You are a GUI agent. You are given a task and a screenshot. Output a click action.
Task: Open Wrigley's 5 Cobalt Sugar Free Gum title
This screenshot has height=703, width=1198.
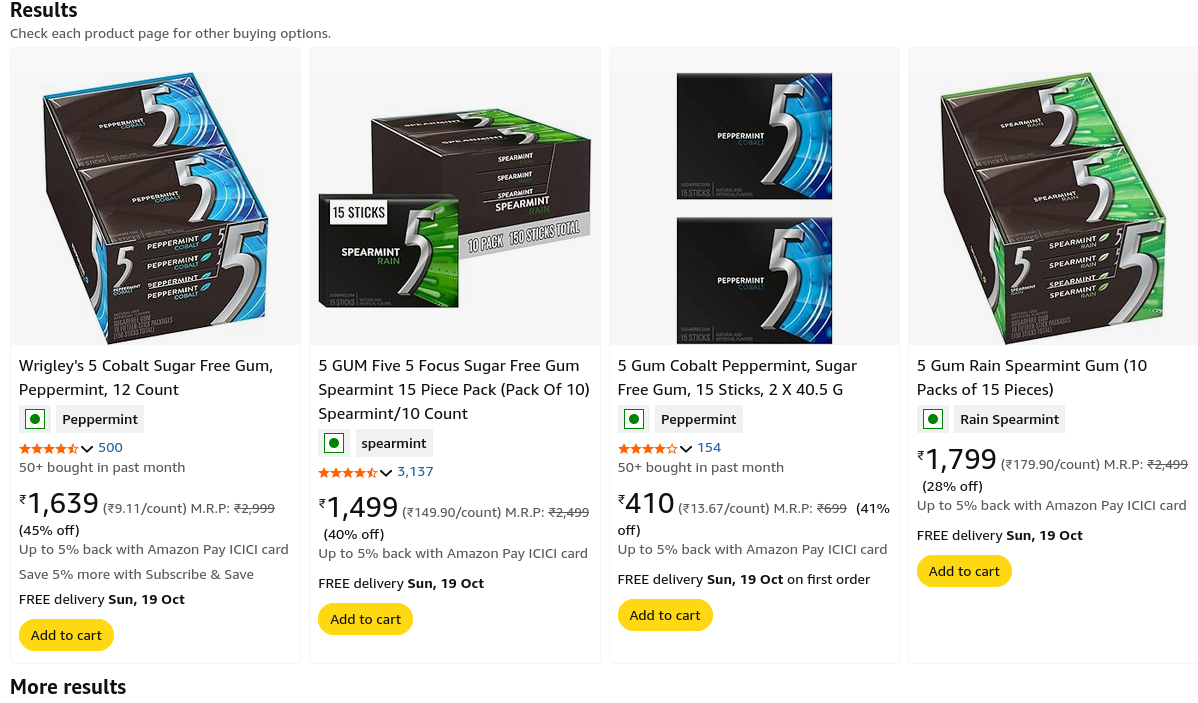(x=146, y=377)
